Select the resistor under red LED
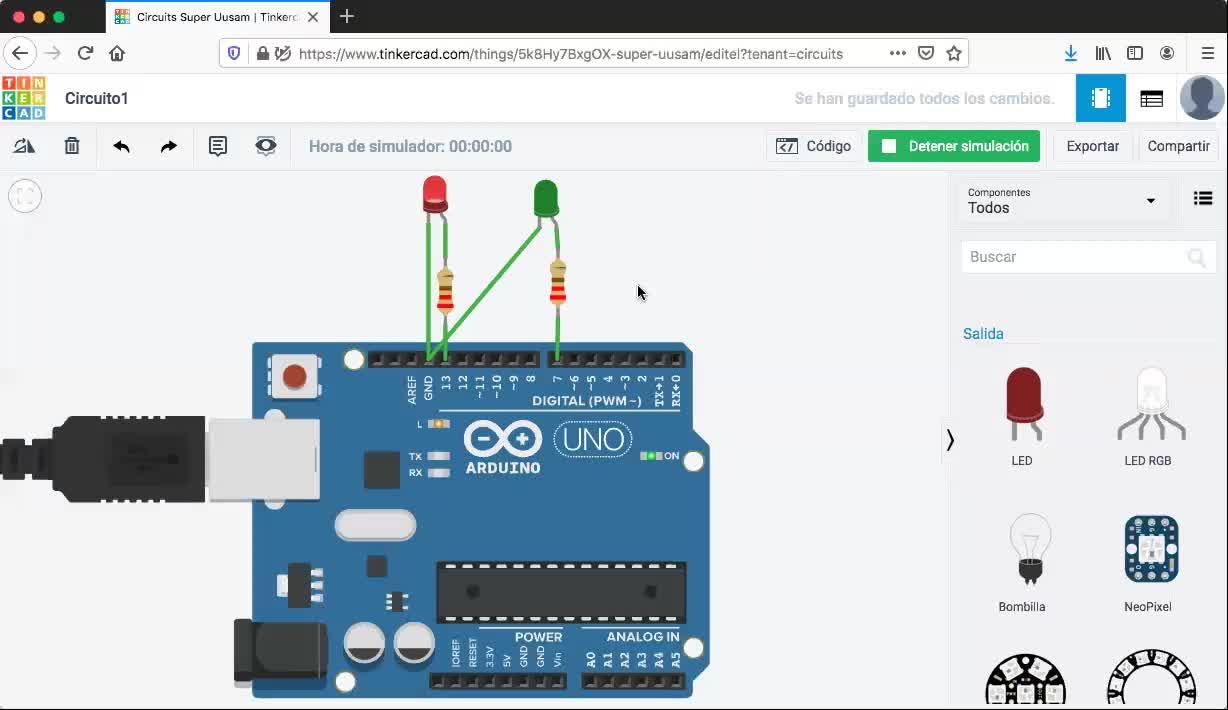 (x=446, y=292)
